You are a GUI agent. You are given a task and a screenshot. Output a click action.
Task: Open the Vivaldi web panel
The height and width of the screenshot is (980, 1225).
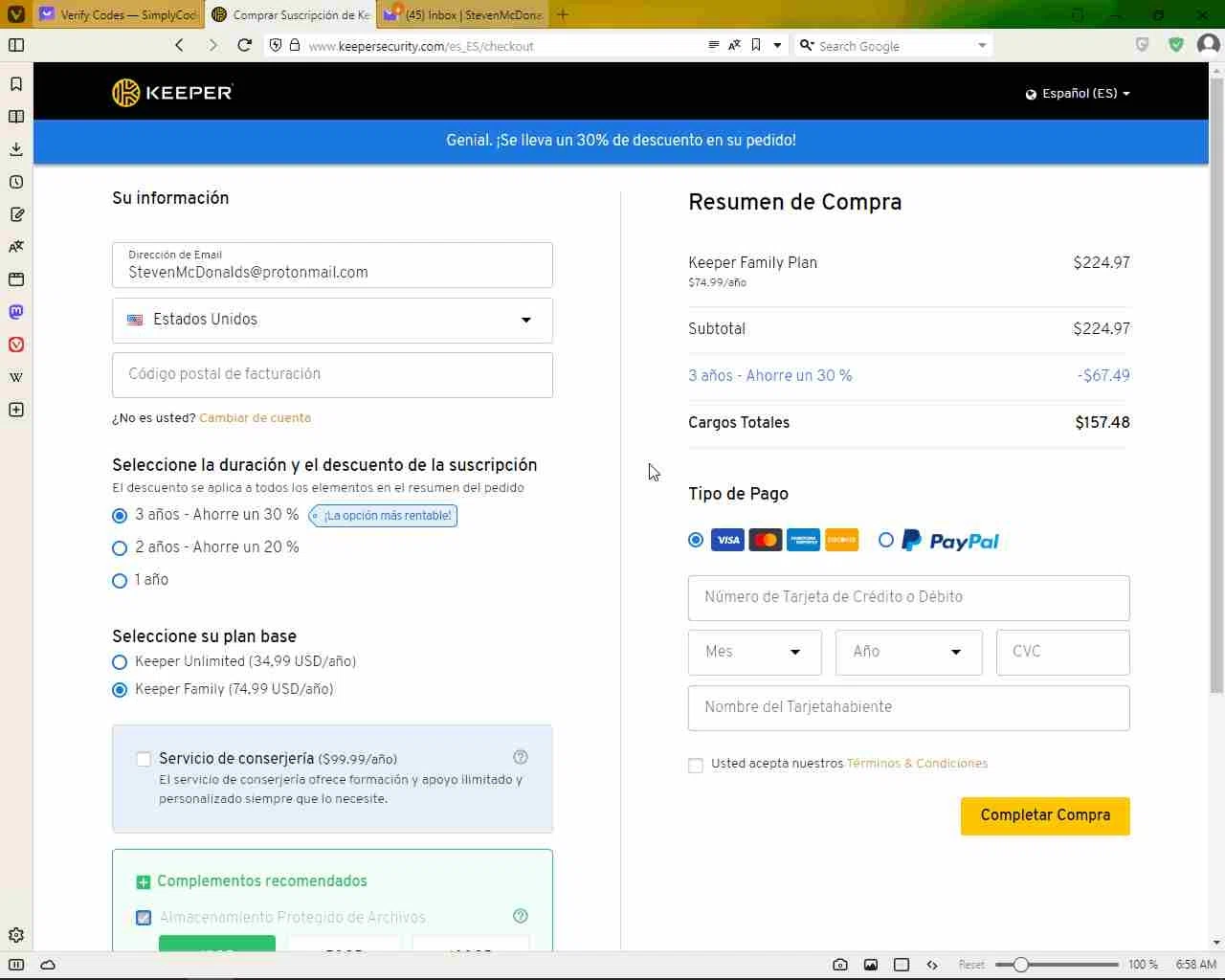[x=16, y=345]
